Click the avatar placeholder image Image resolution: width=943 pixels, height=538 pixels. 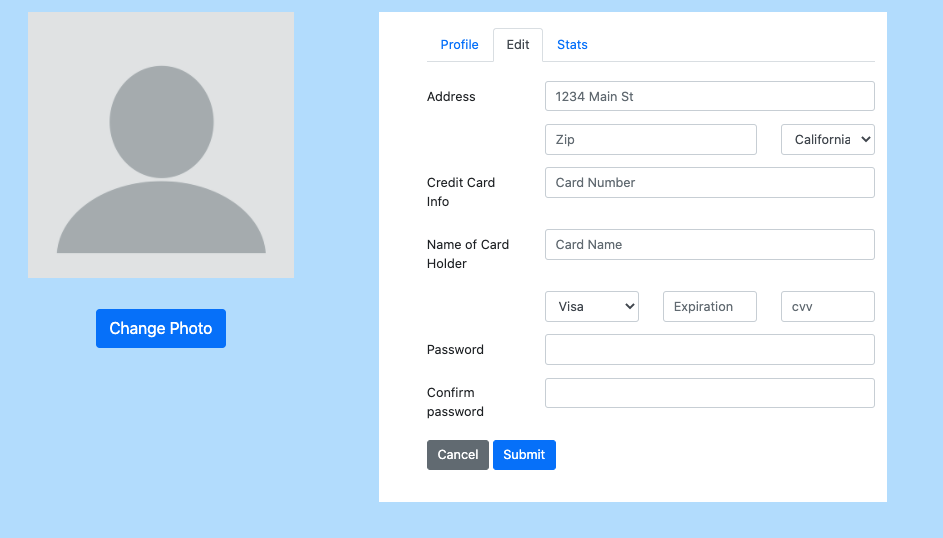click(161, 145)
